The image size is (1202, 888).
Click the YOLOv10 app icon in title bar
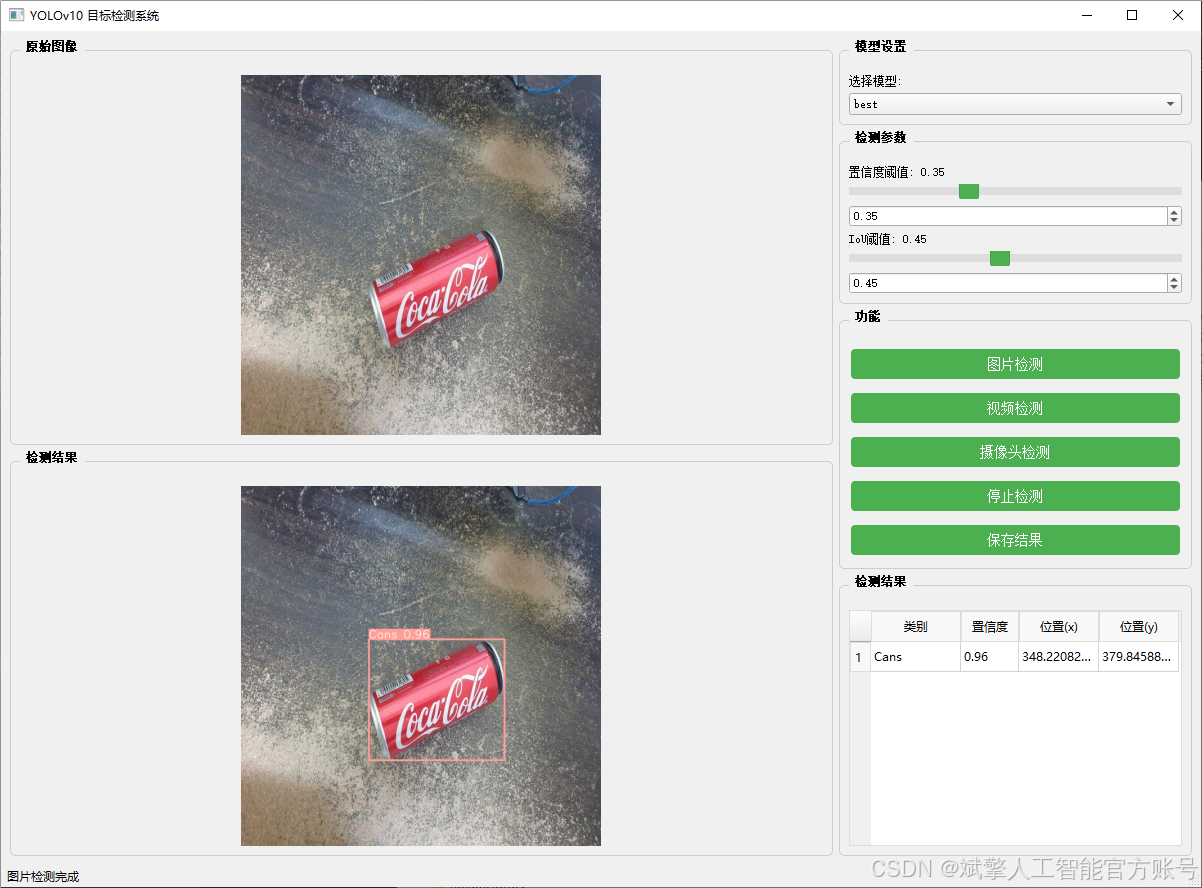coord(16,15)
